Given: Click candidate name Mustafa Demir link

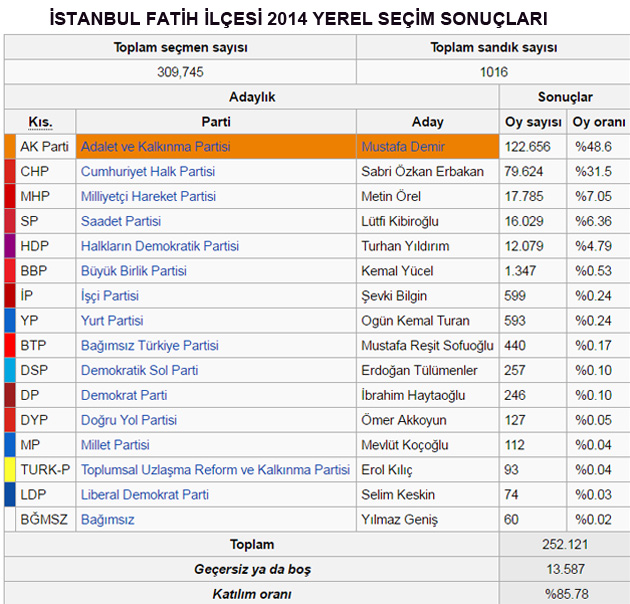Looking at the screenshot, I should 402,147.
